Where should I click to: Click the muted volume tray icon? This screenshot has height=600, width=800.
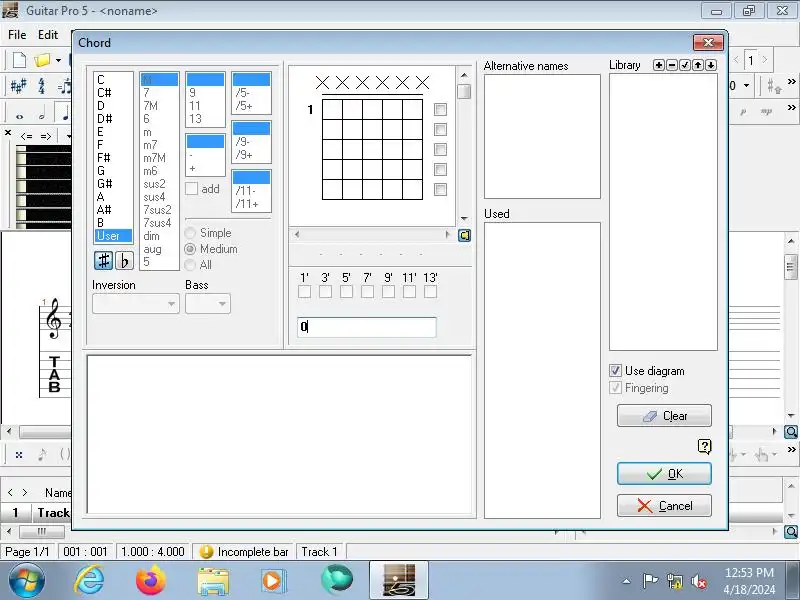click(x=698, y=581)
